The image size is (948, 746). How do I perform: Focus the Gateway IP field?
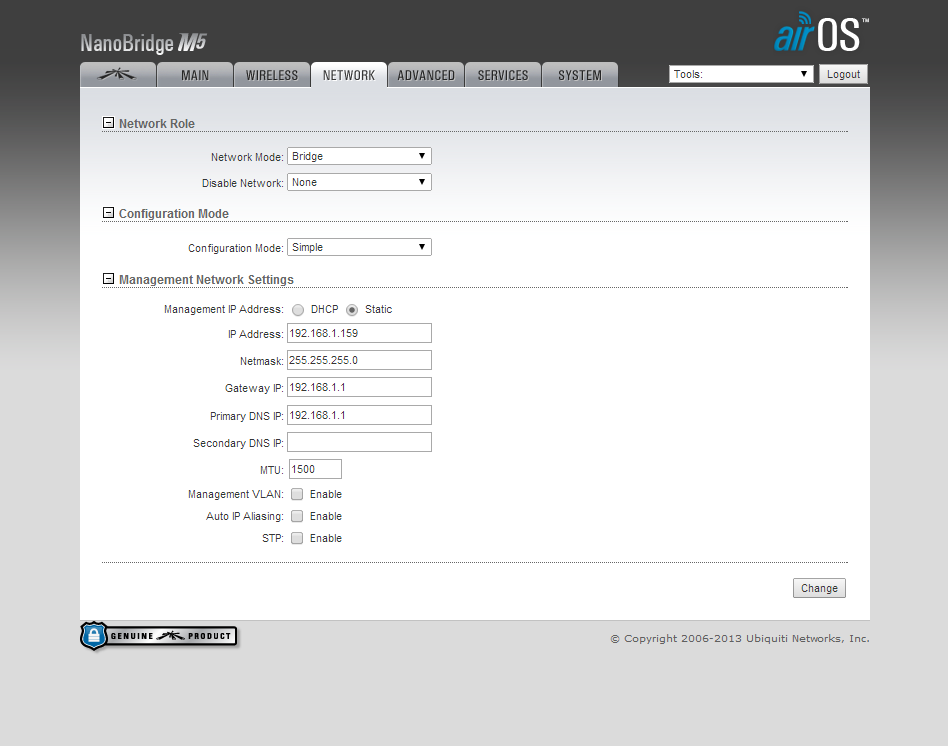click(359, 388)
